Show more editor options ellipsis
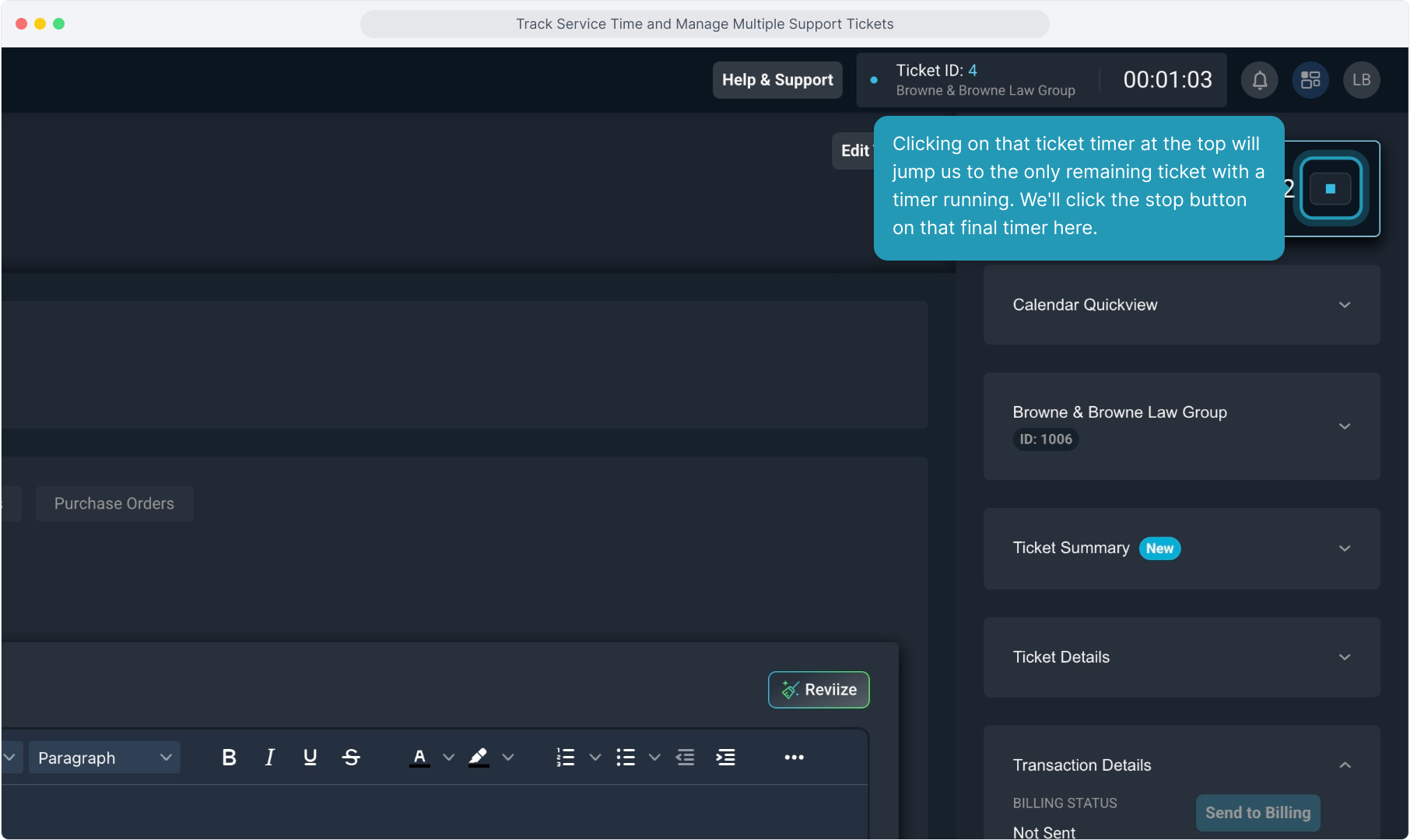This screenshot has width=1410, height=840. pos(794,758)
